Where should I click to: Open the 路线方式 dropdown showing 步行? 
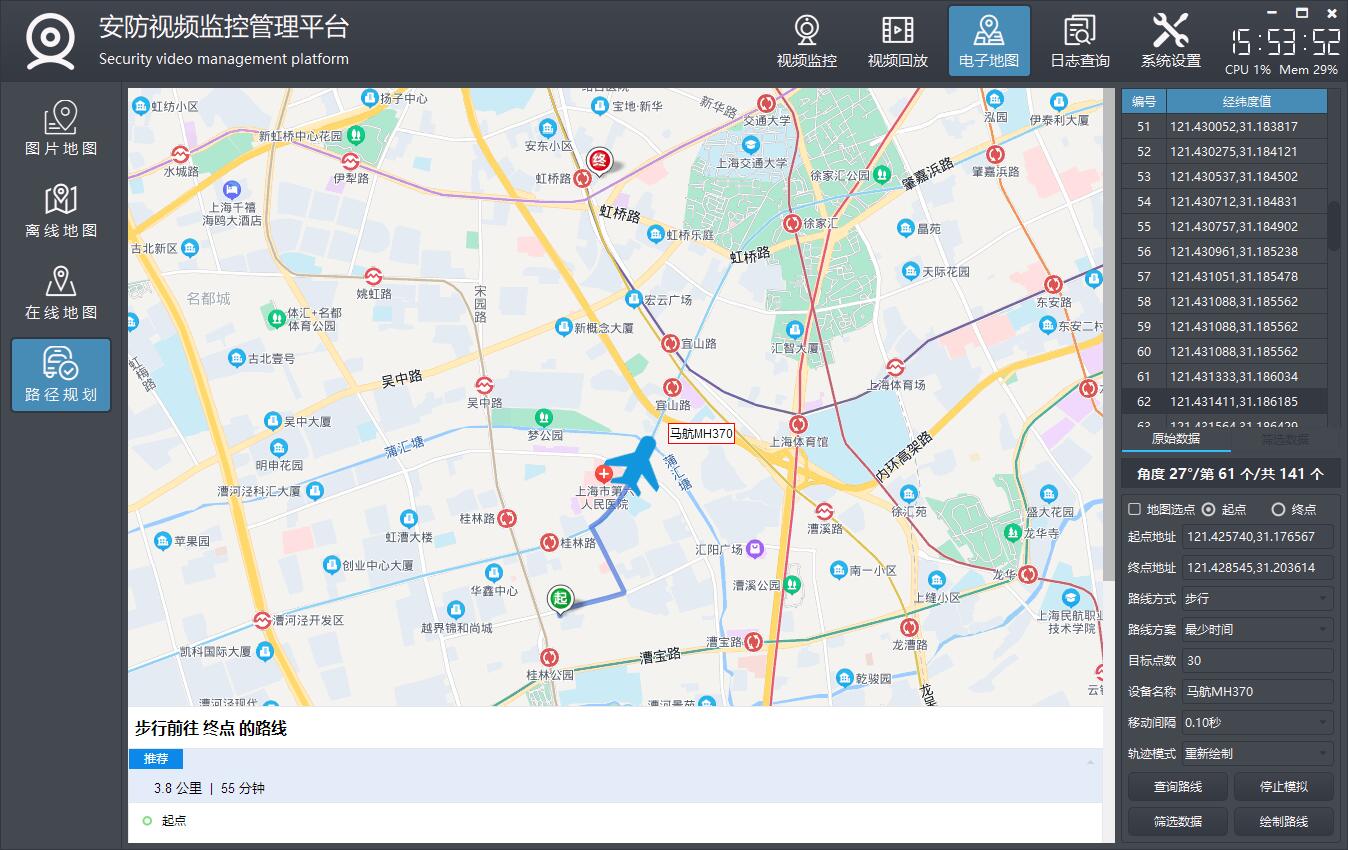(1257, 599)
